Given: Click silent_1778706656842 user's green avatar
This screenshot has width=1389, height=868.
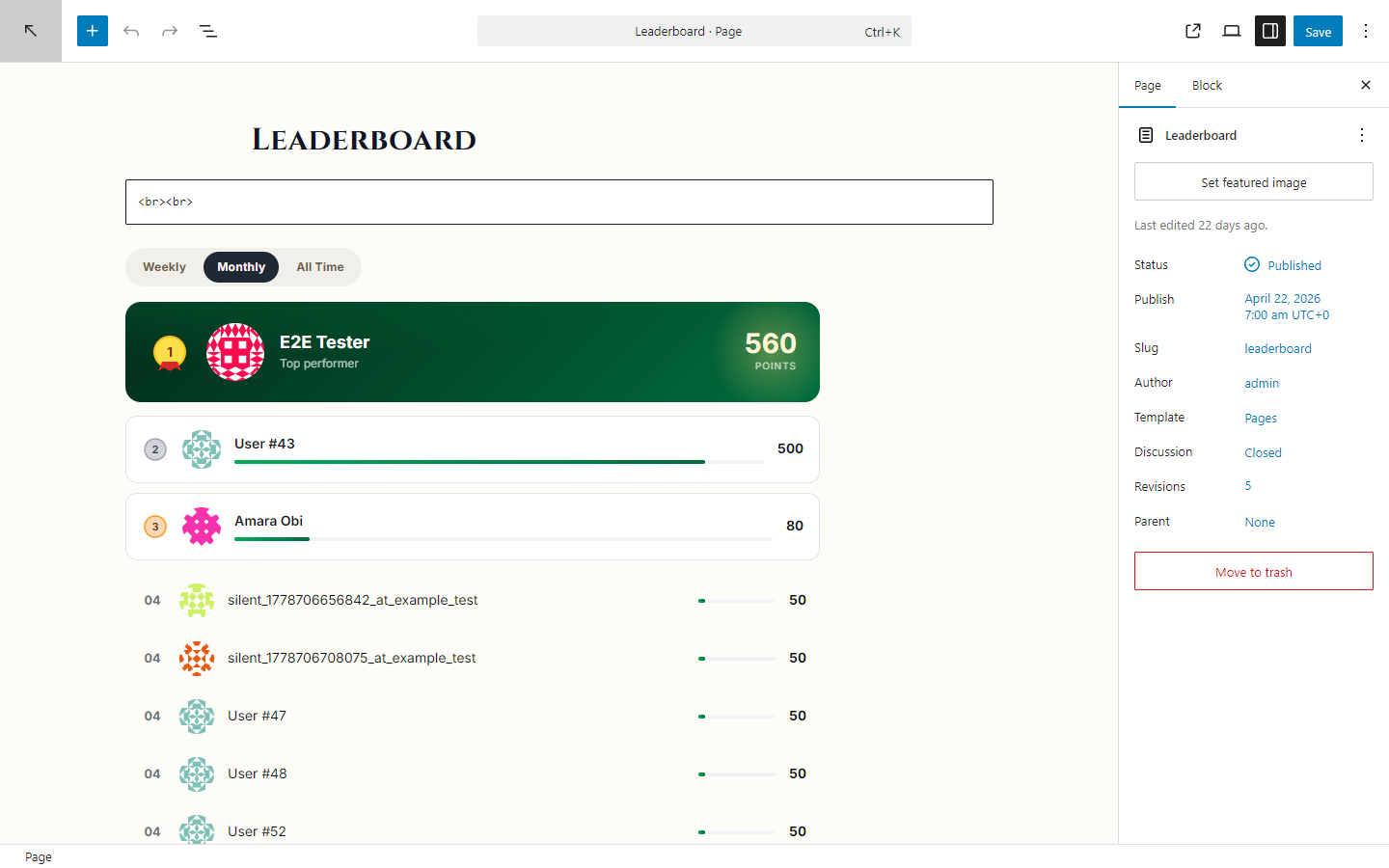Looking at the screenshot, I should (197, 600).
